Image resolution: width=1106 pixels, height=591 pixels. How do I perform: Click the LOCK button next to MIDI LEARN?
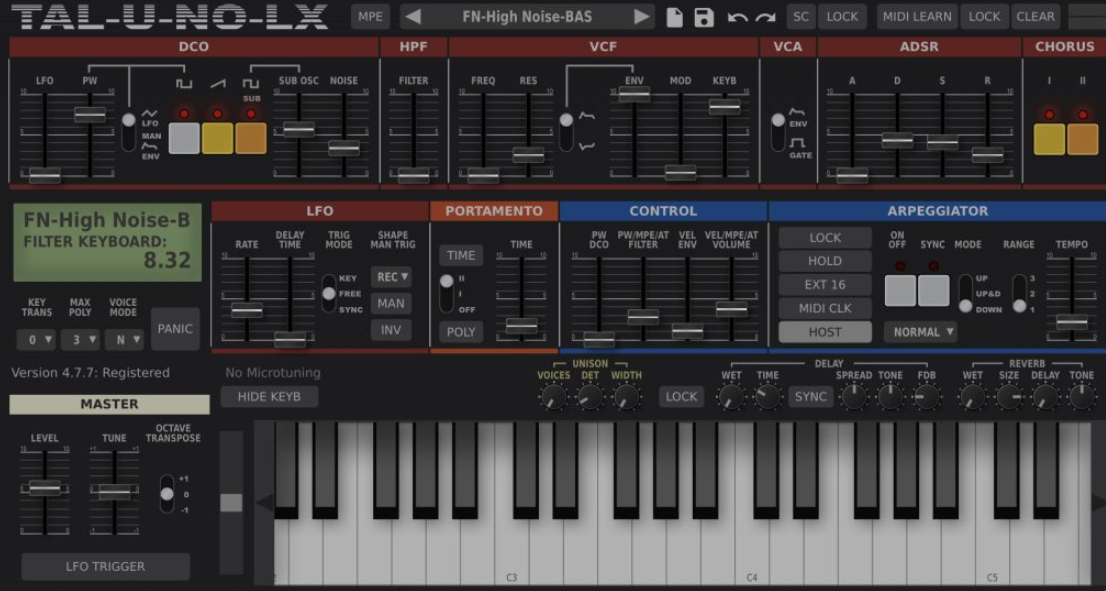[x=984, y=17]
